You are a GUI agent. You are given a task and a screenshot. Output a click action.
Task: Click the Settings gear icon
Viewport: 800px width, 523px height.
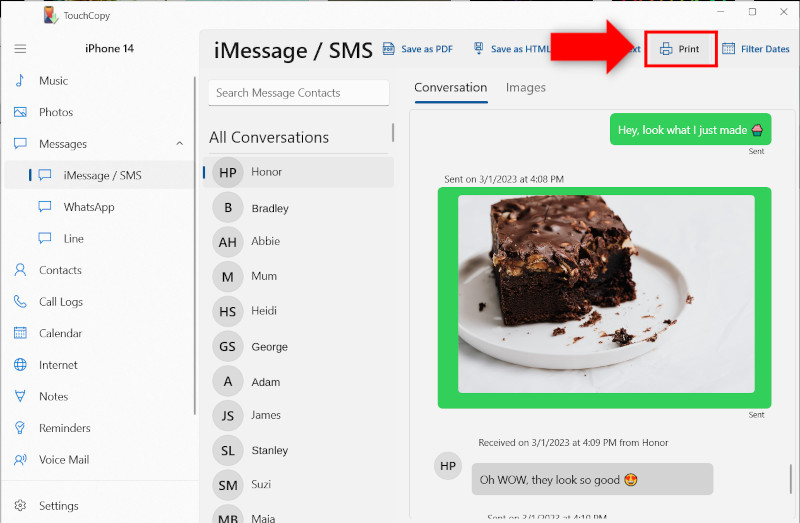click(20, 506)
